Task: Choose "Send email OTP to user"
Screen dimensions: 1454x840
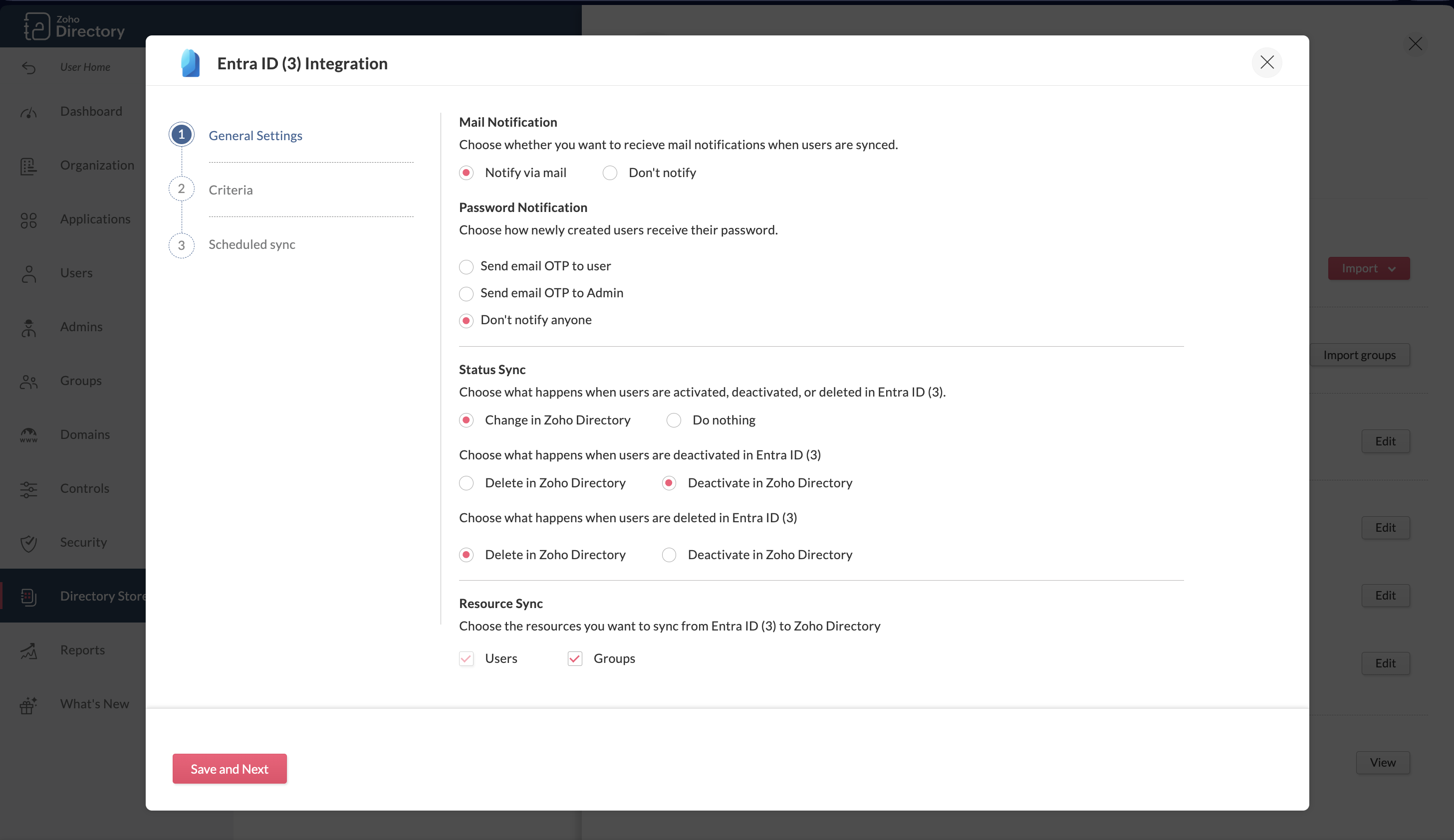Action: pyautogui.click(x=466, y=266)
